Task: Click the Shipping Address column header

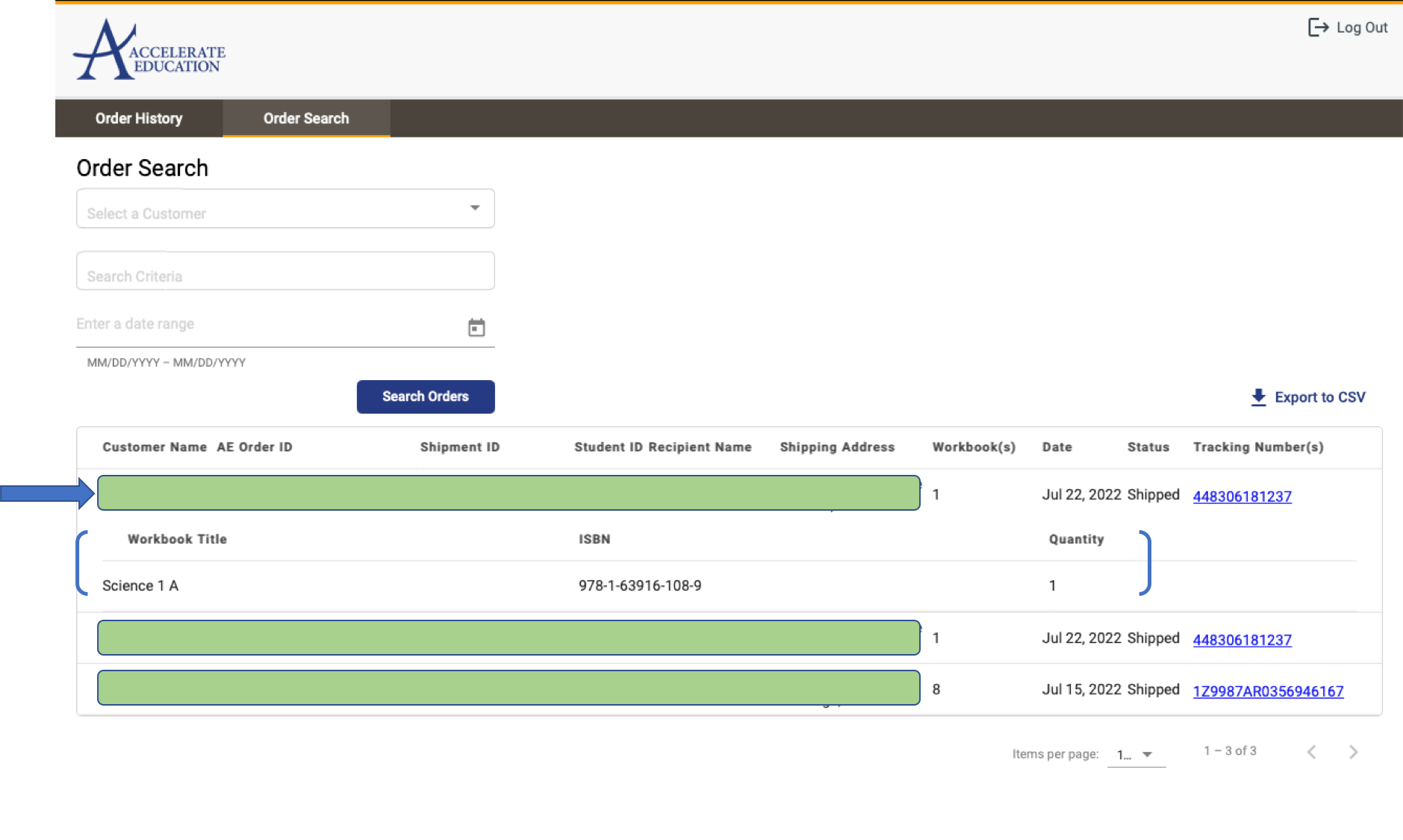Action: [837, 447]
